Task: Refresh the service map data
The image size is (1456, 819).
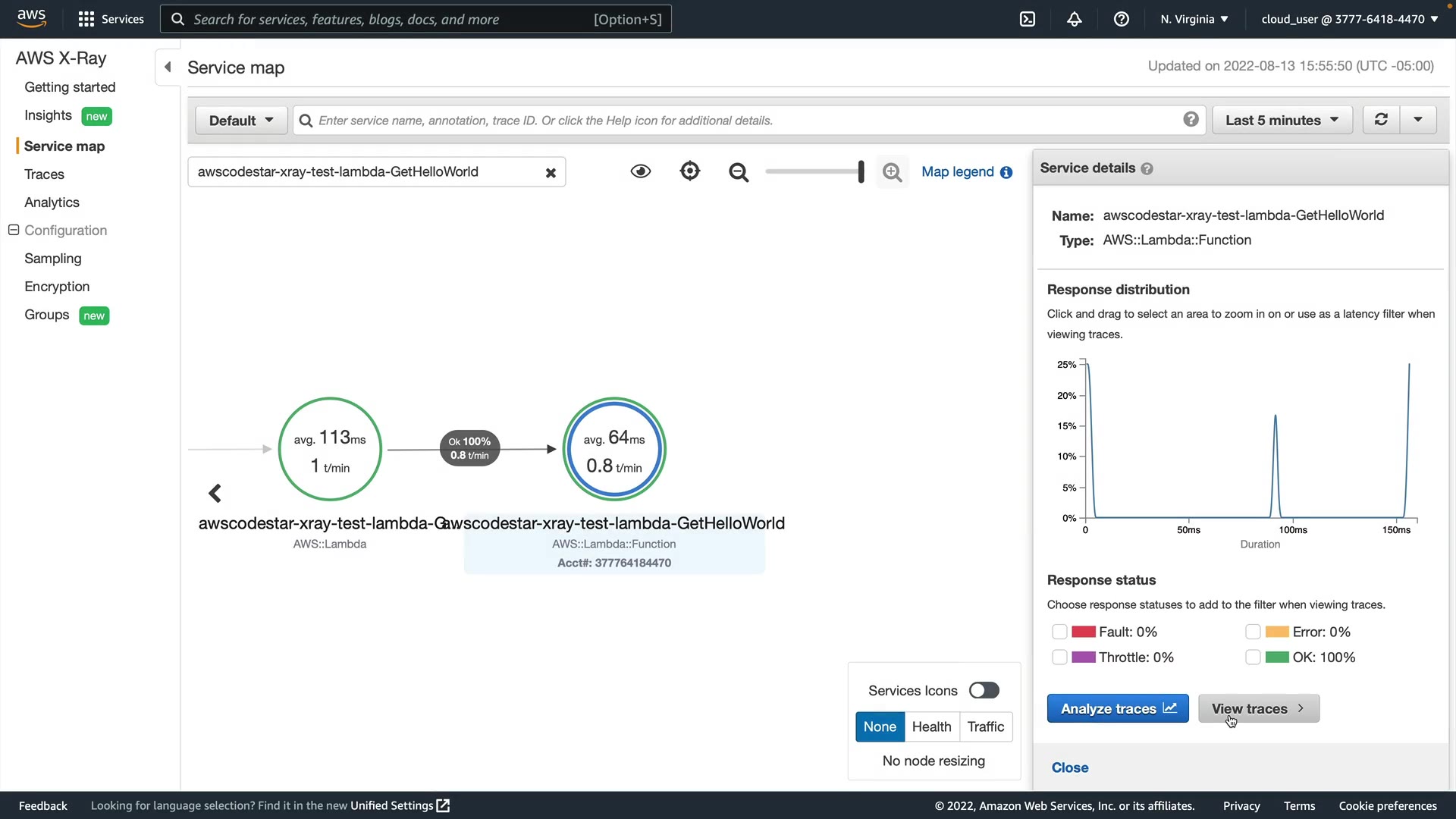Action: pos(1382,120)
